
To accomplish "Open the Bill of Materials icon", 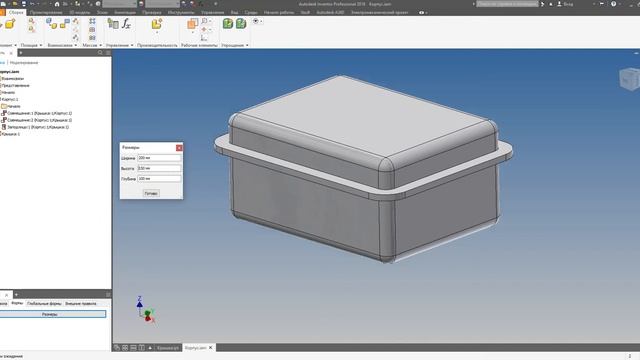I will pos(113,24).
